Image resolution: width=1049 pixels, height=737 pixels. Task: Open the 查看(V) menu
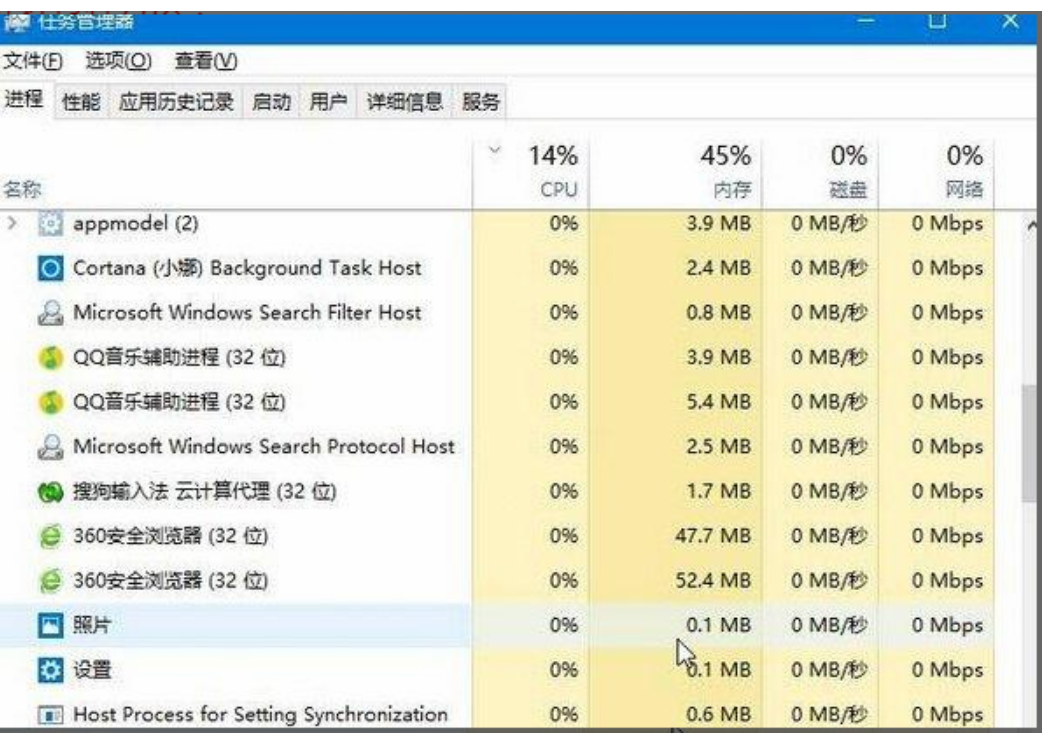(x=205, y=61)
